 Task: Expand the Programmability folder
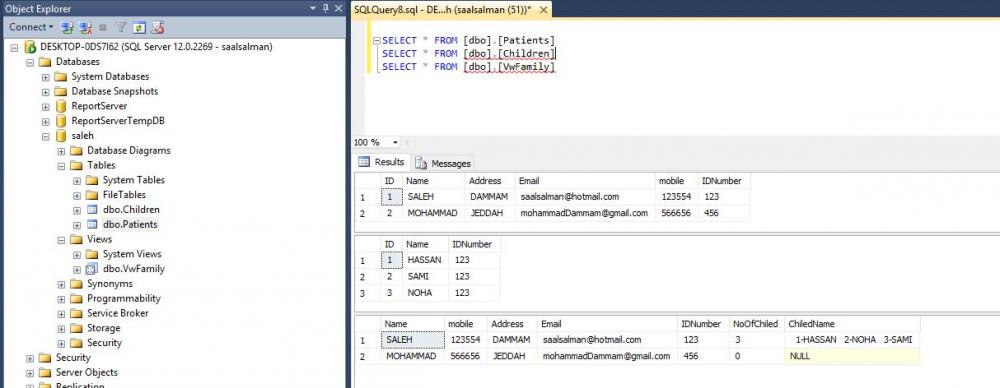tap(61, 299)
